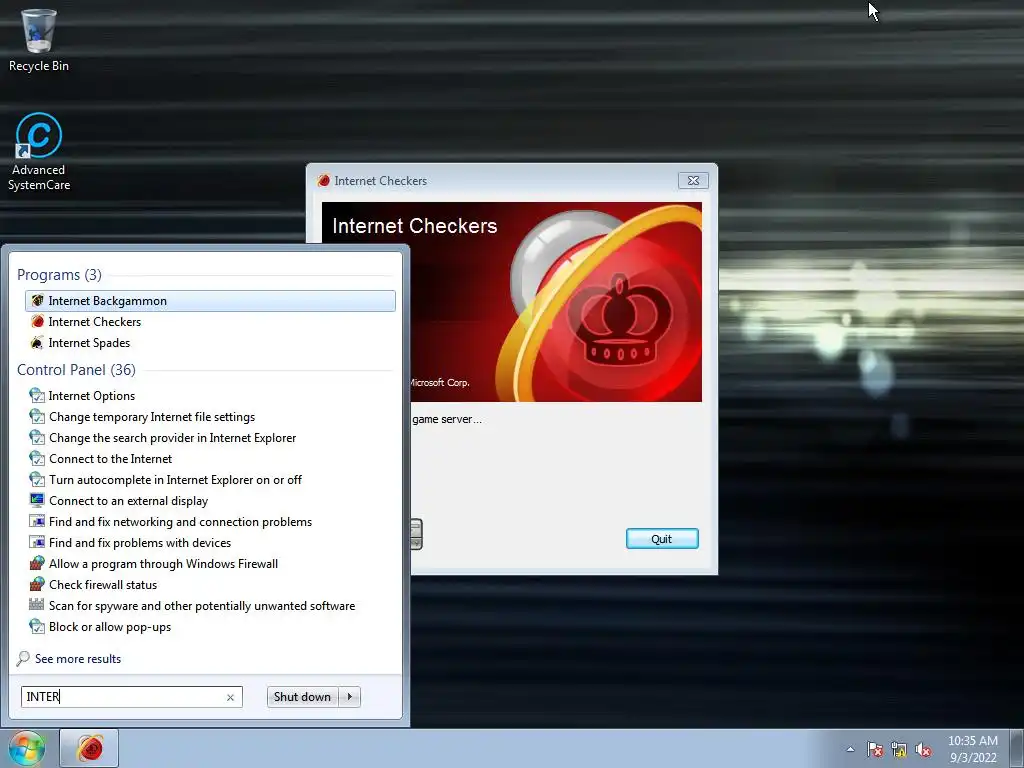
Task: Click the Internet Spades icon
Action: [37, 343]
